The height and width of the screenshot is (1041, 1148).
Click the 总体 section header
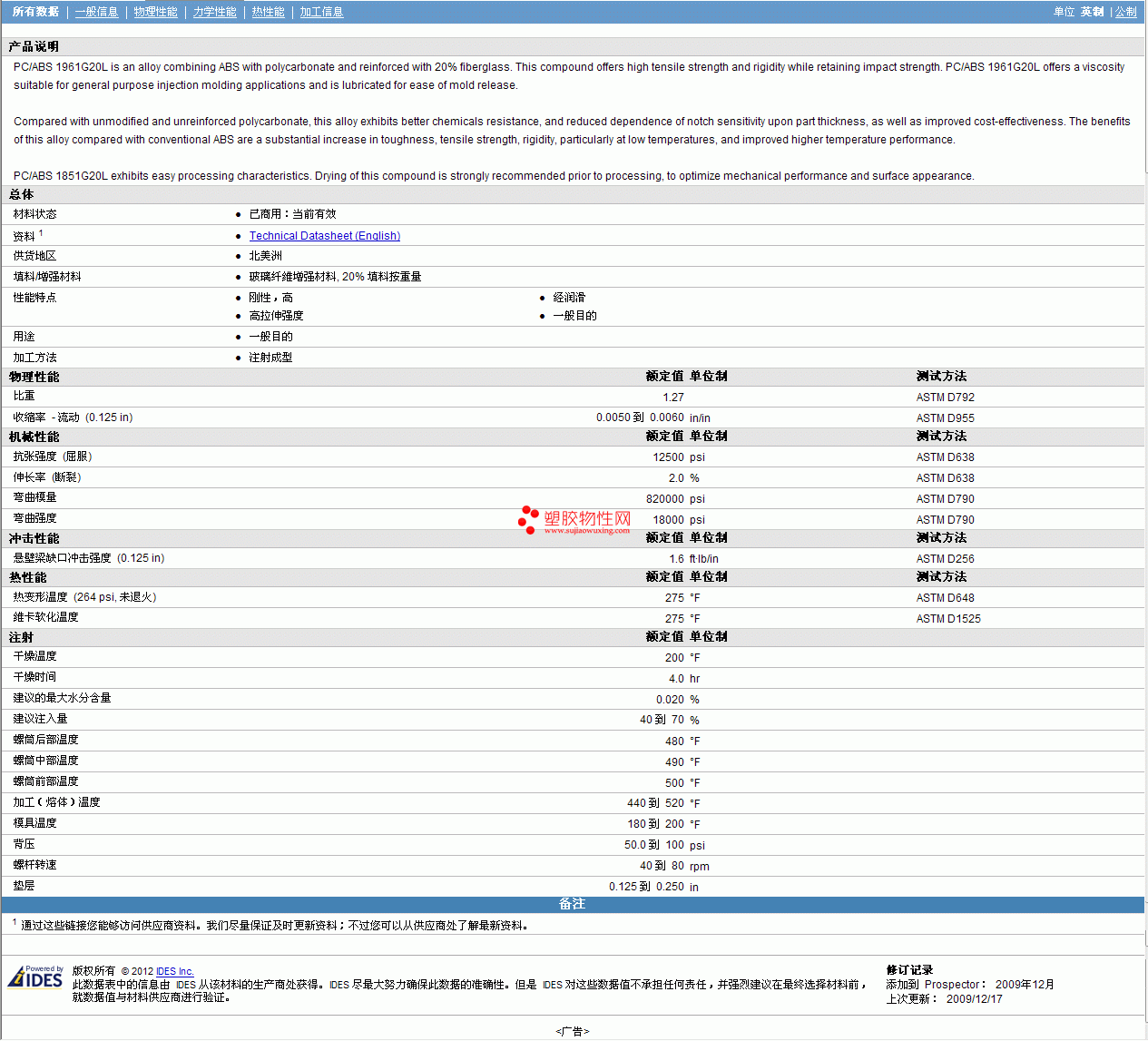(21, 194)
